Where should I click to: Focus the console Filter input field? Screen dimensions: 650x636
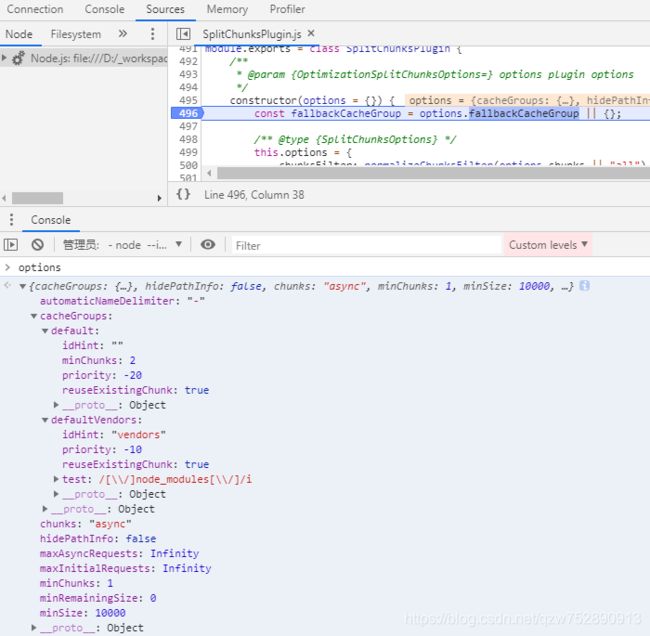pos(366,245)
